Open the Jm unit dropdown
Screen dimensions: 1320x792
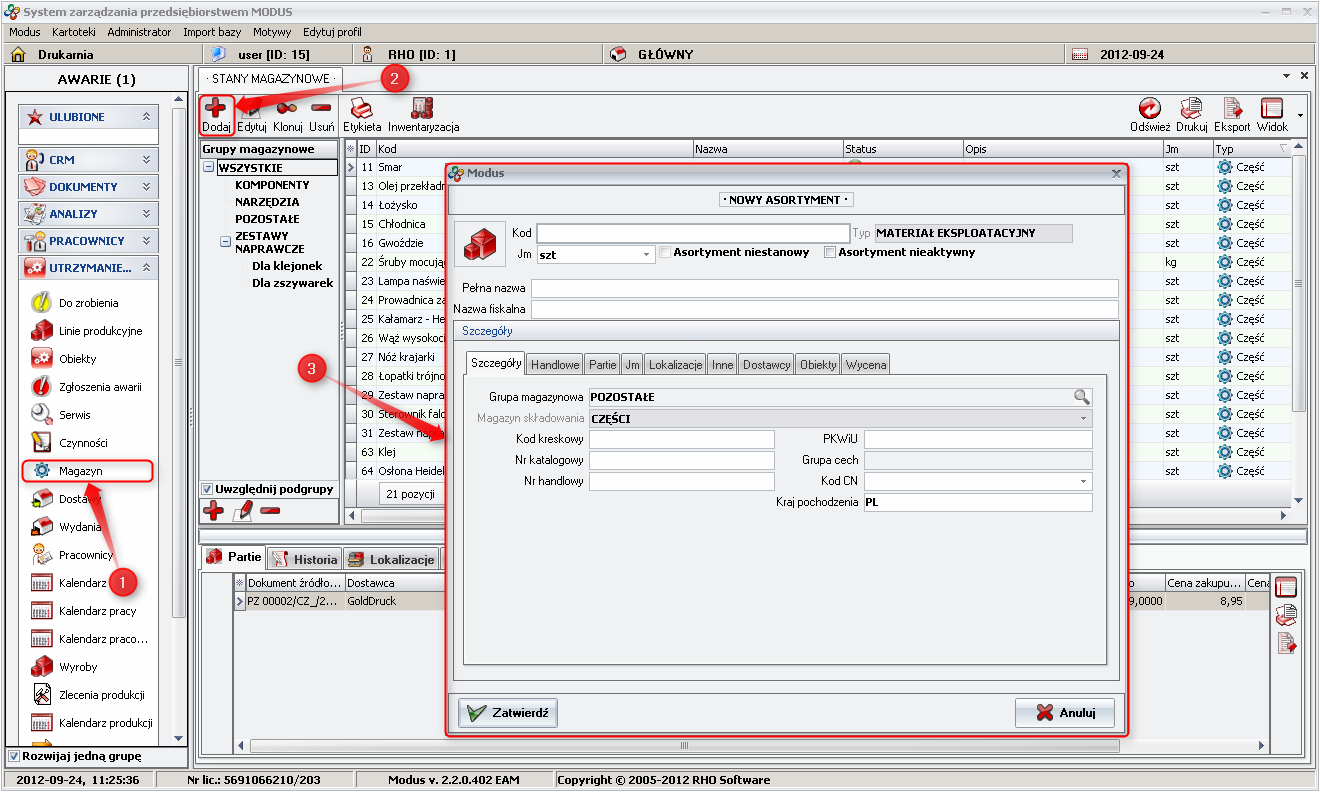(x=647, y=255)
